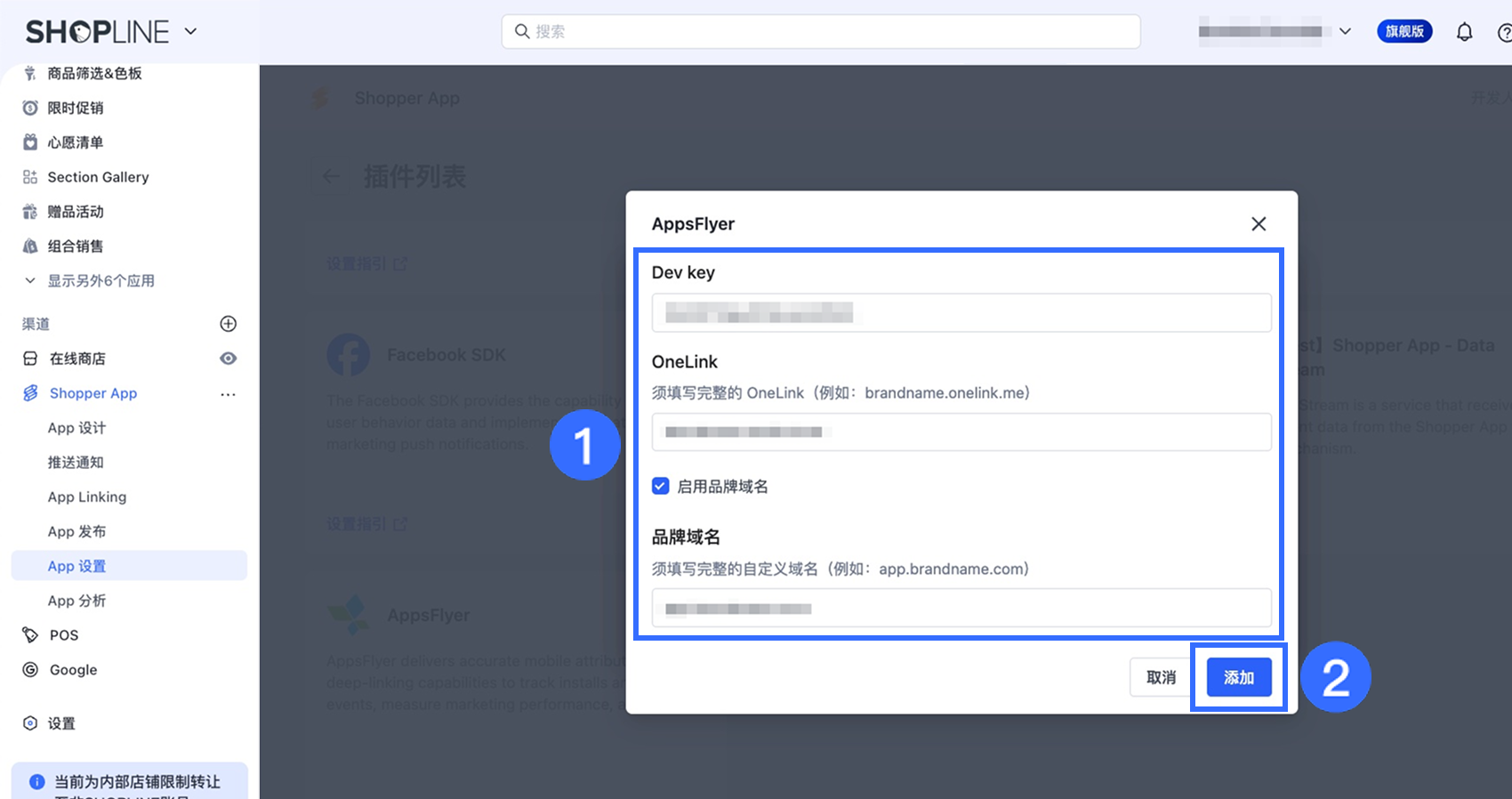This screenshot has width=1512, height=799.
Task: Click the 心愿清单 icon
Action: [30, 142]
